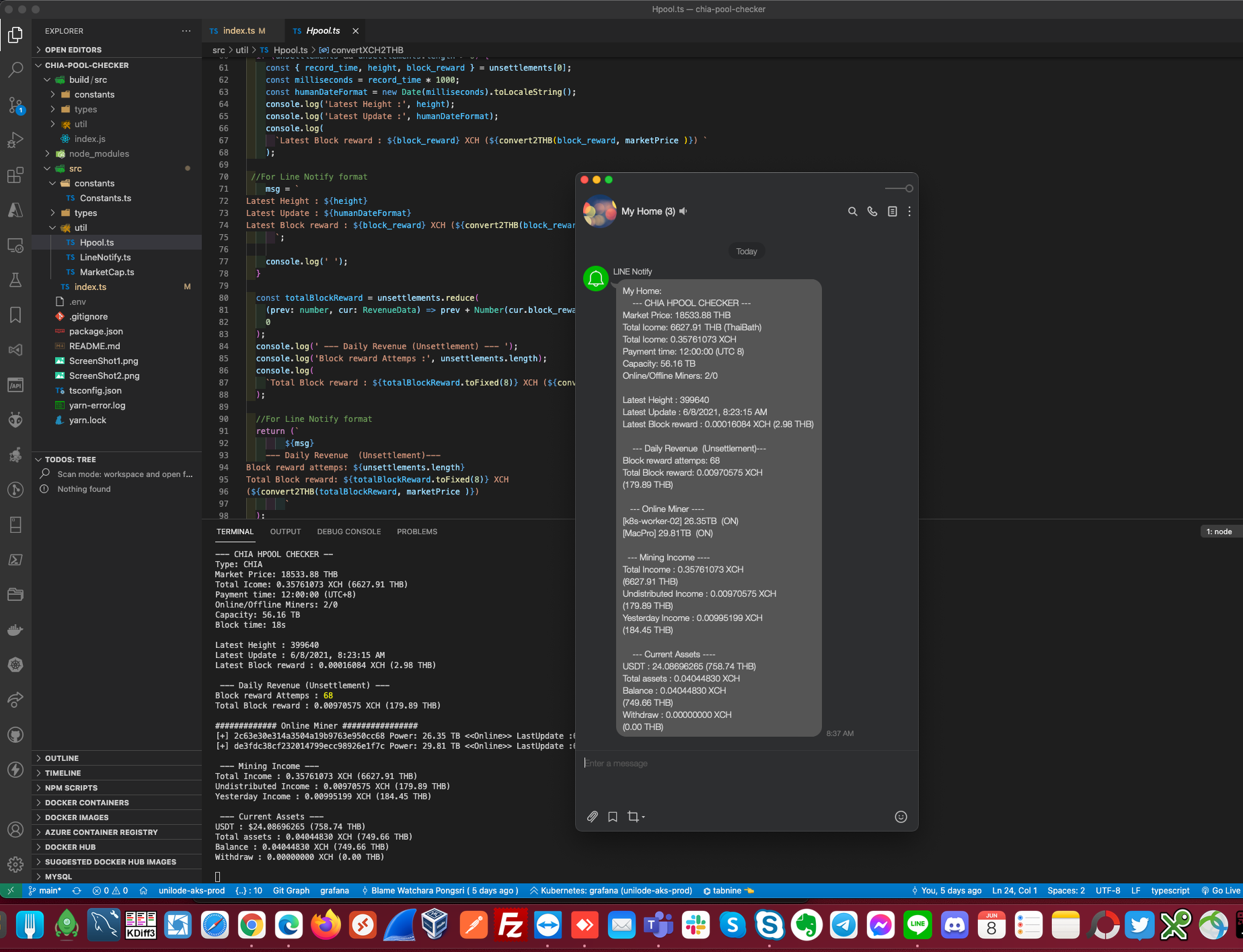Click the main* git branch in status bar
Screen dimensions: 1243x952
(x=44, y=891)
